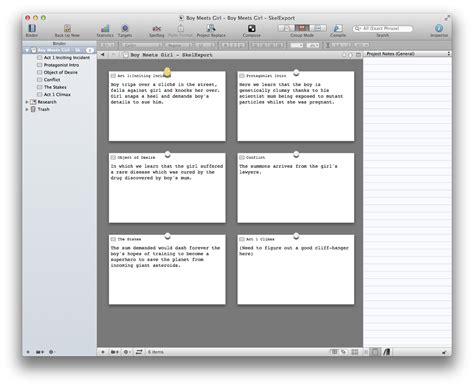This screenshot has height=387, width=474.
Task: Select the highlighted notes button in inspector footer
Action: tap(375, 352)
